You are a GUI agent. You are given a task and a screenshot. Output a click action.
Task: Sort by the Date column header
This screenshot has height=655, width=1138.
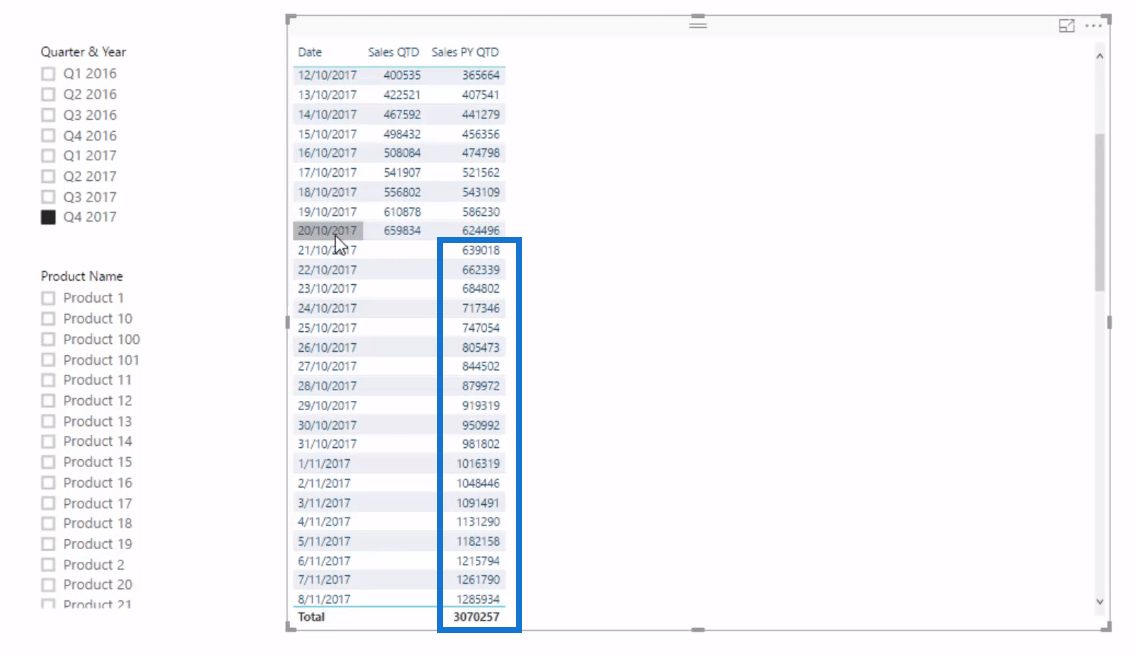[310, 52]
